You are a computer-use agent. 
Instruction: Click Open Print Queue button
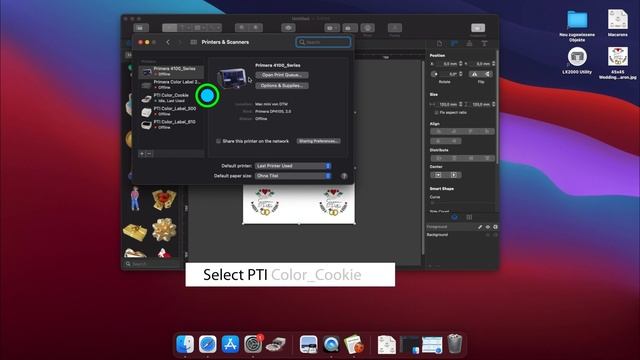coord(282,75)
